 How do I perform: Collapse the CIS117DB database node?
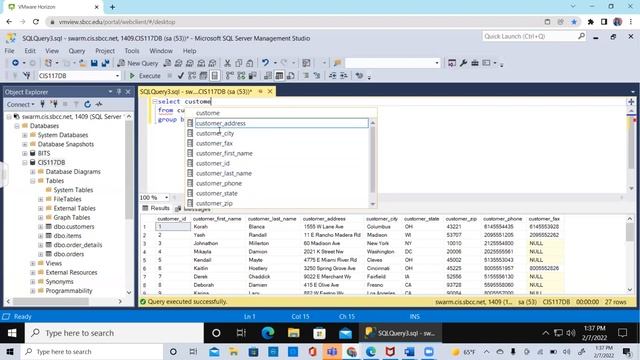24,162
